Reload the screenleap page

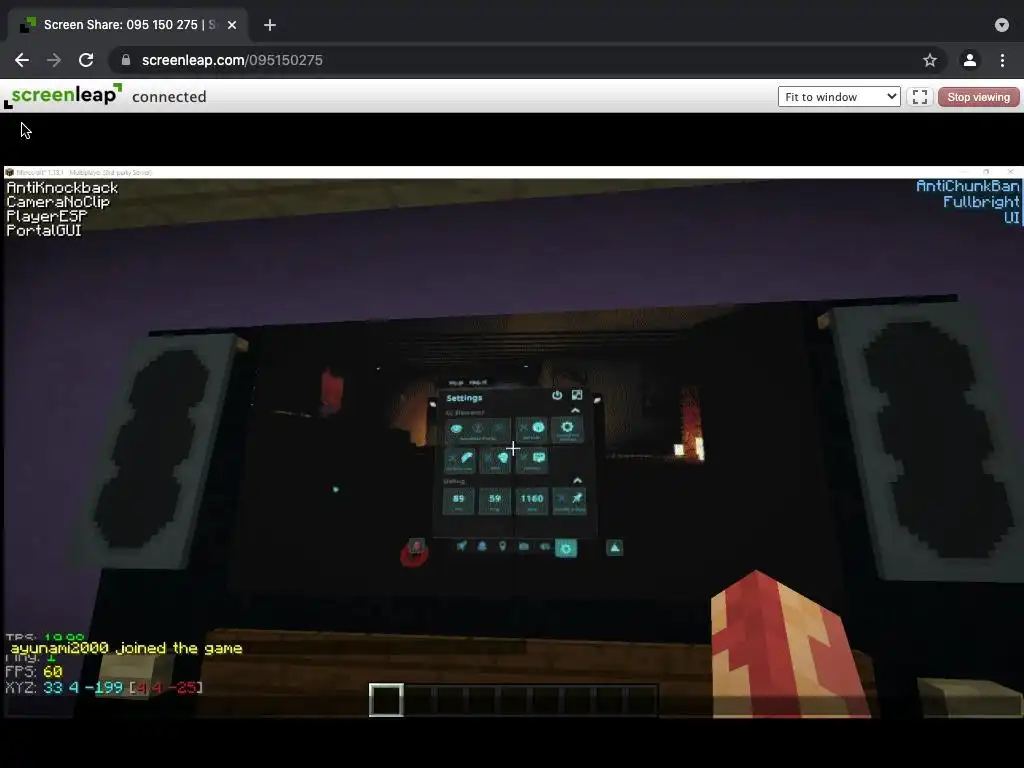86,60
